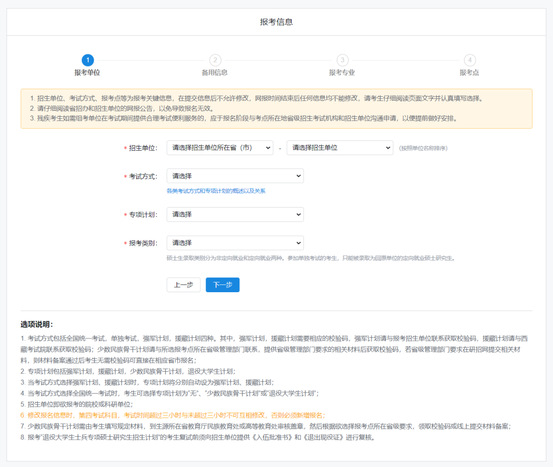Click notice line 3 in the yellow box
This screenshot has width=553, height=467.
(x=244, y=118)
